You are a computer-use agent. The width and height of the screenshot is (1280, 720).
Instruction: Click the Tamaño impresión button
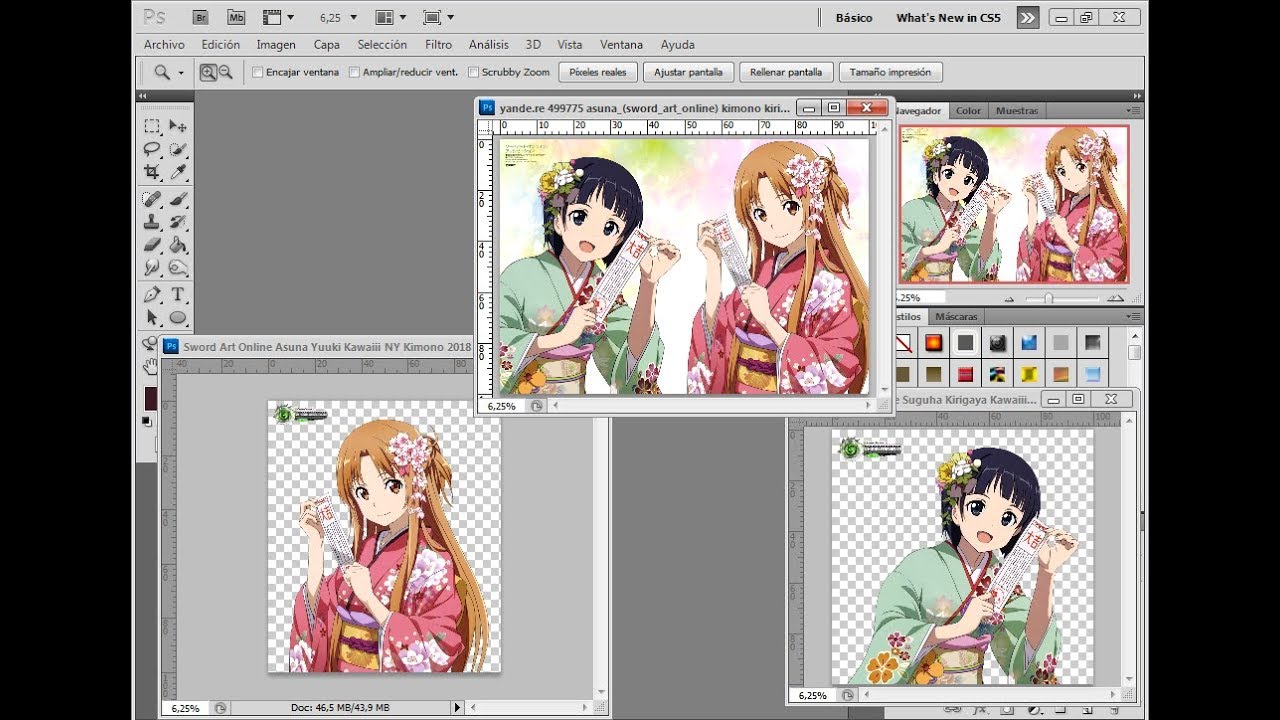[890, 72]
